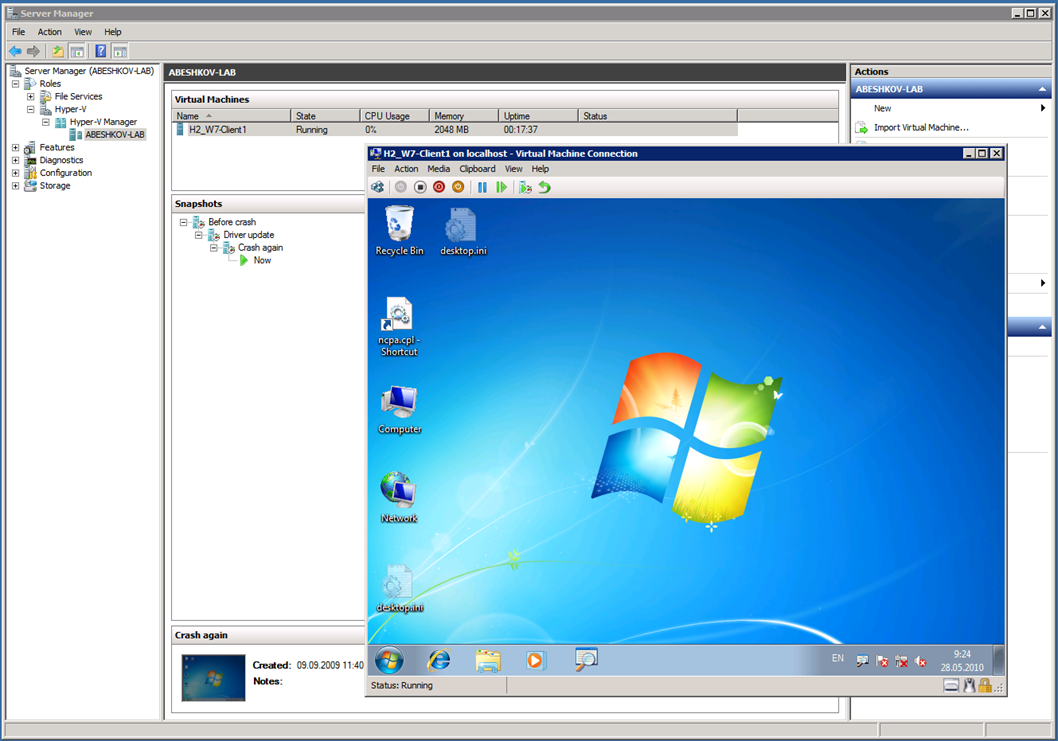Click the Ctrl+Alt+Delete icon in VM toolbar
Image resolution: width=1058 pixels, height=741 pixels.
(x=378, y=187)
